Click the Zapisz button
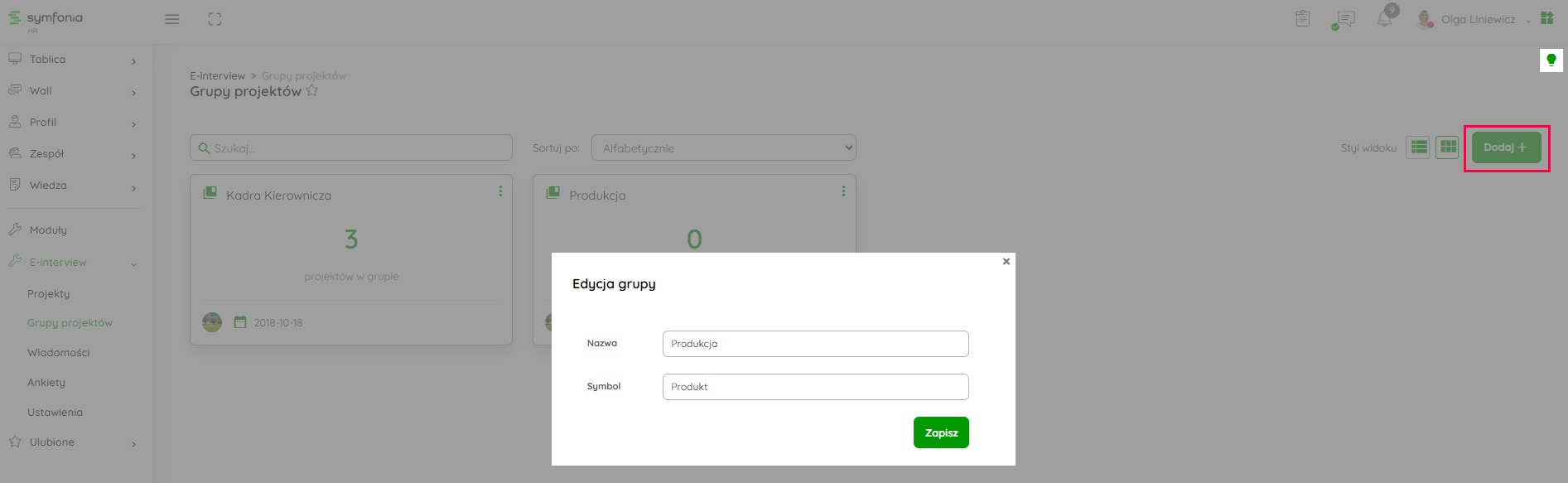1568x483 pixels. click(941, 432)
